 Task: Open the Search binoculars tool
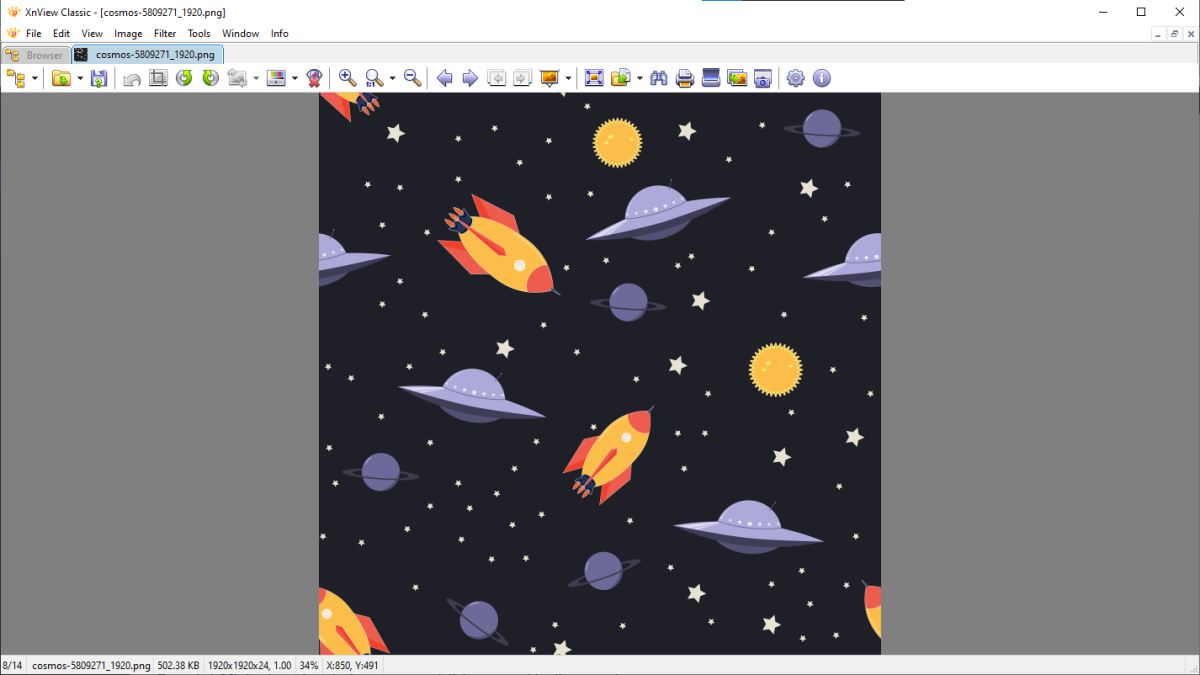tap(659, 77)
